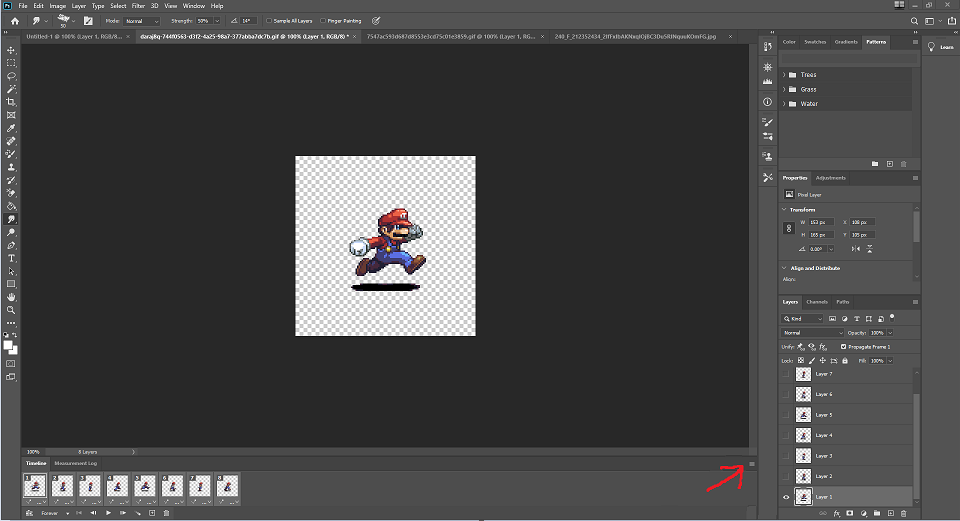The height and width of the screenshot is (521, 960).
Task: Toggle link width and height
Action: coord(789,228)
